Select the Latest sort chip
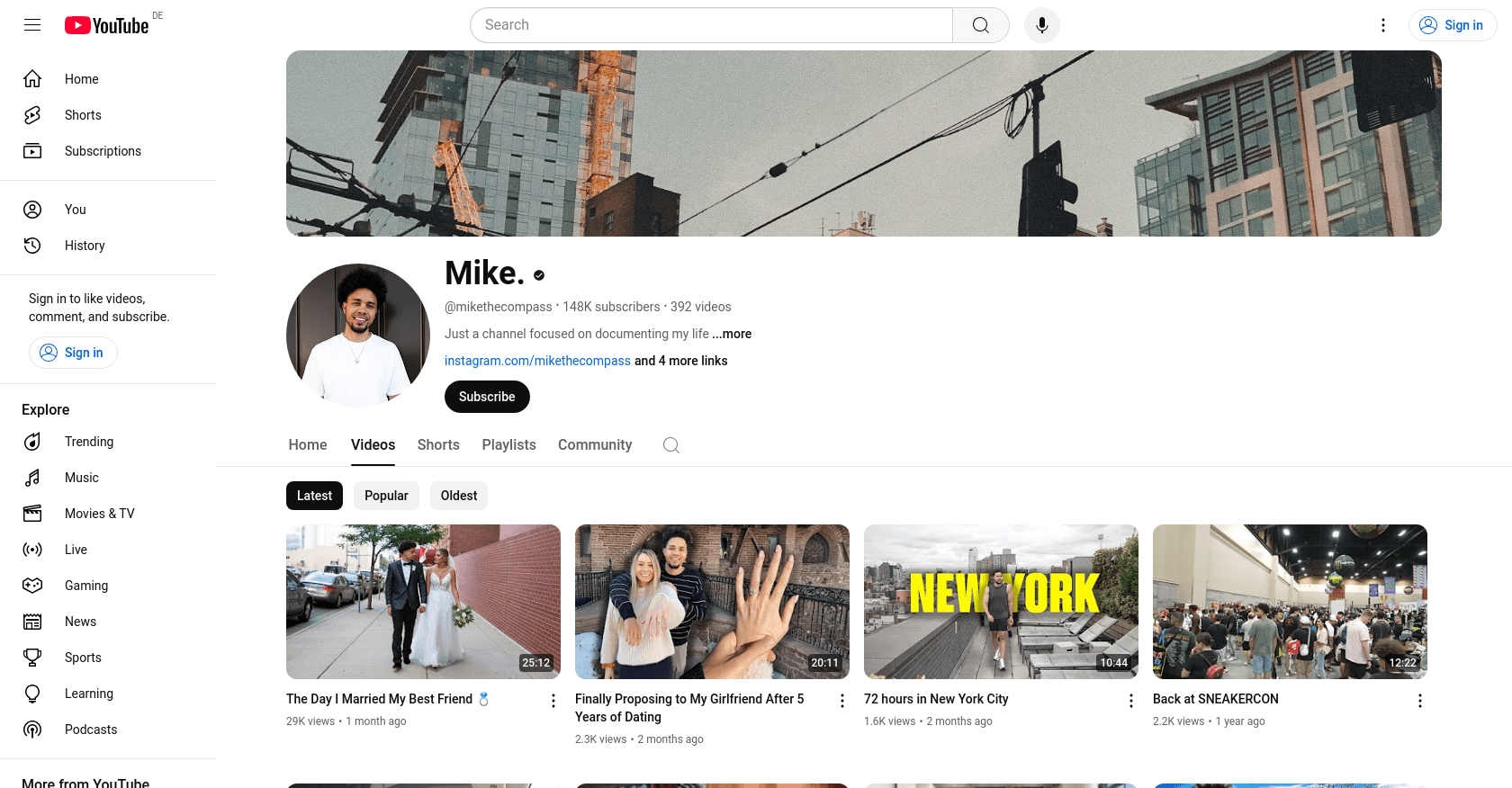The image size is (1512, 788). [x=314, y=496]
